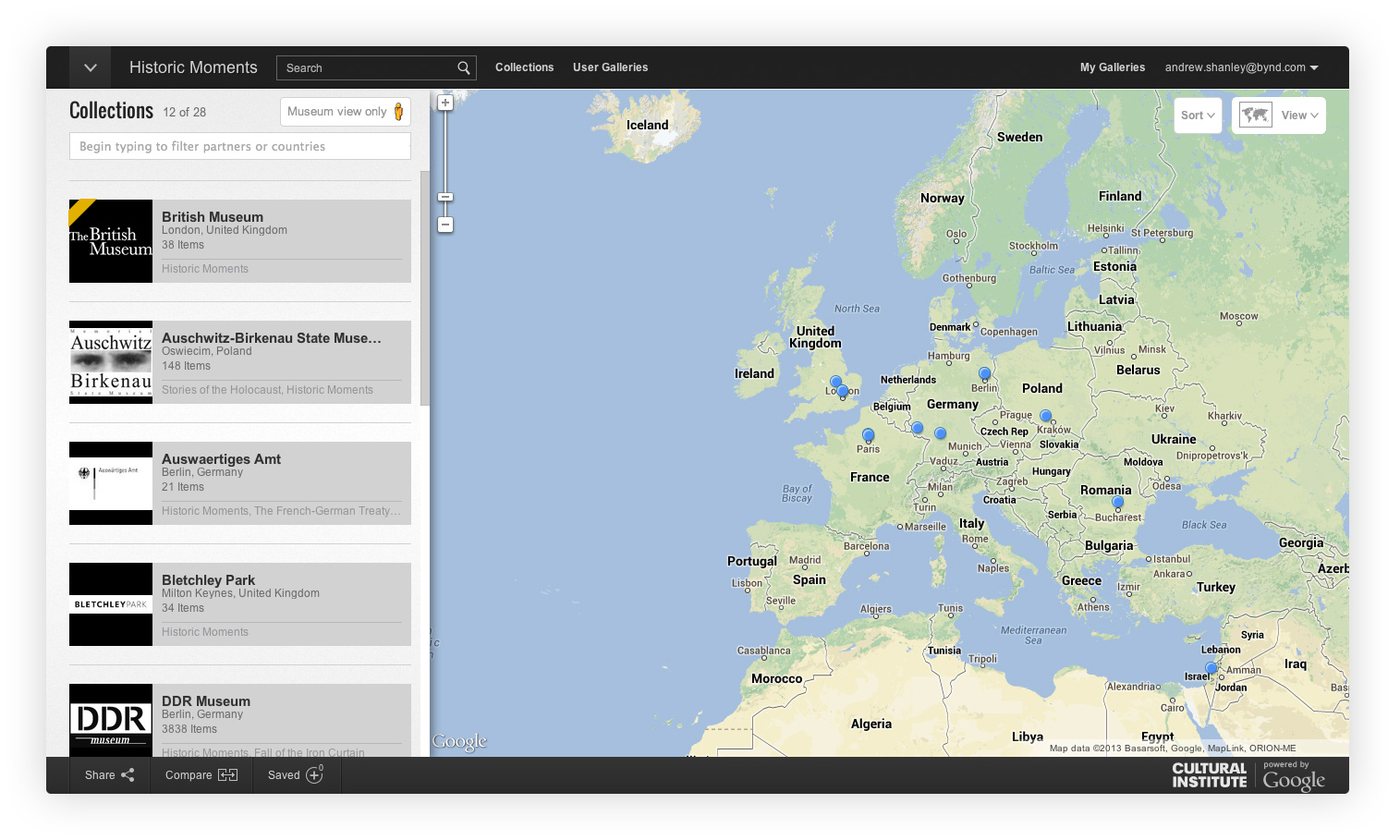Select the DDR Museum title
This screenshot has width=1400, height=840.
coord(206,701)
